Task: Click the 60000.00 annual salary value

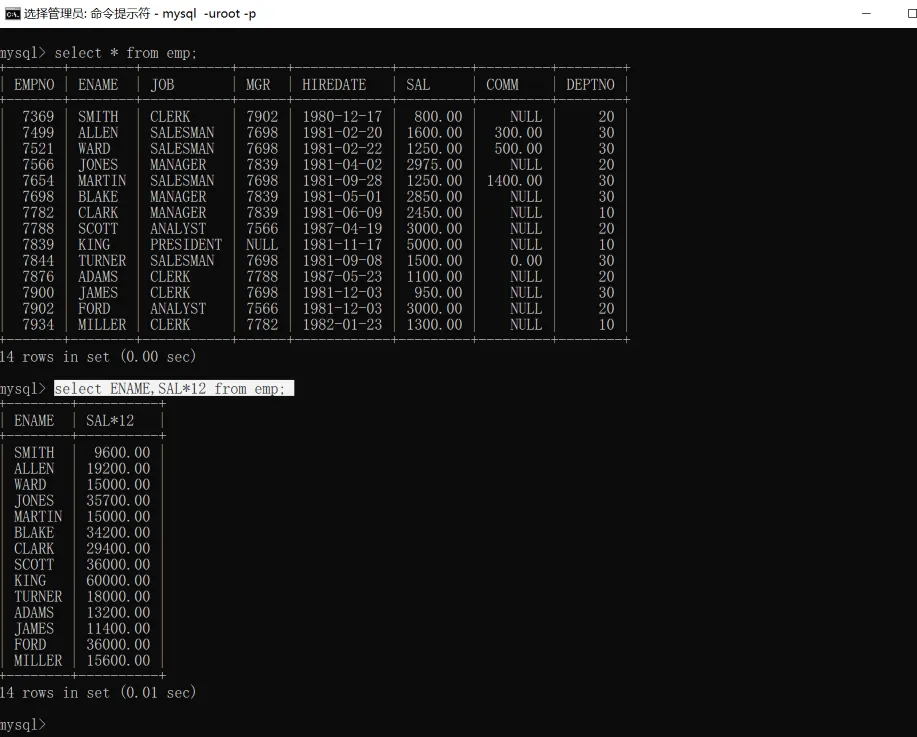Action: (118, 581)
